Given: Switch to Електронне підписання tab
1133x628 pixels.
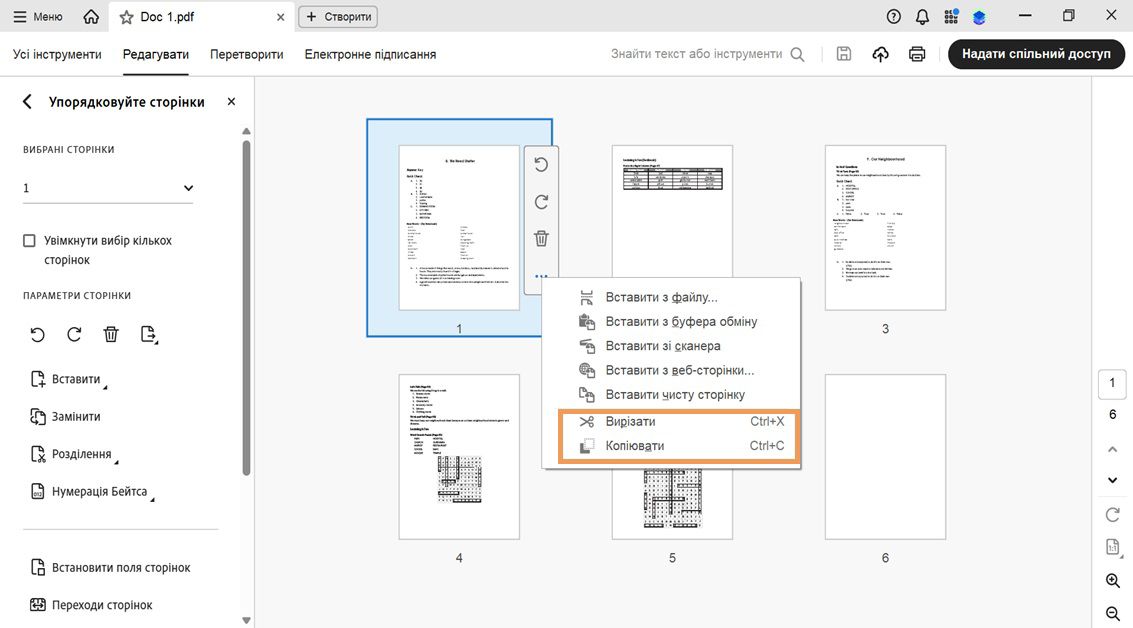Looking at the screenshot, I should [x=370, y=54].
